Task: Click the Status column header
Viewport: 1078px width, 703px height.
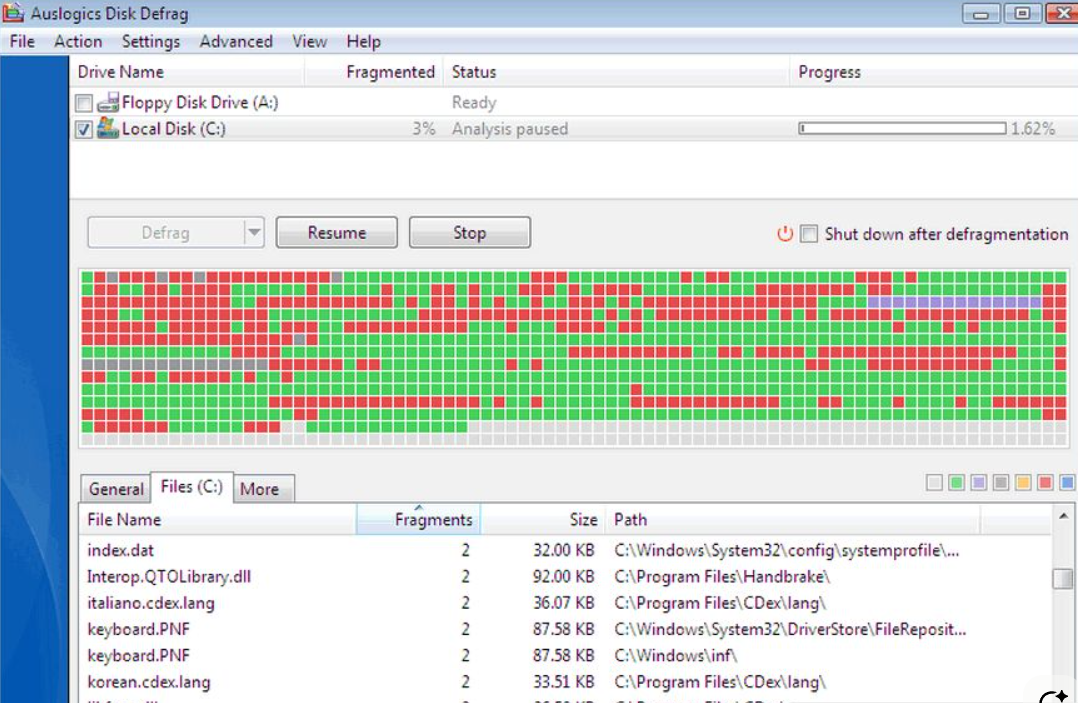Action: click(x=617, y=71)
